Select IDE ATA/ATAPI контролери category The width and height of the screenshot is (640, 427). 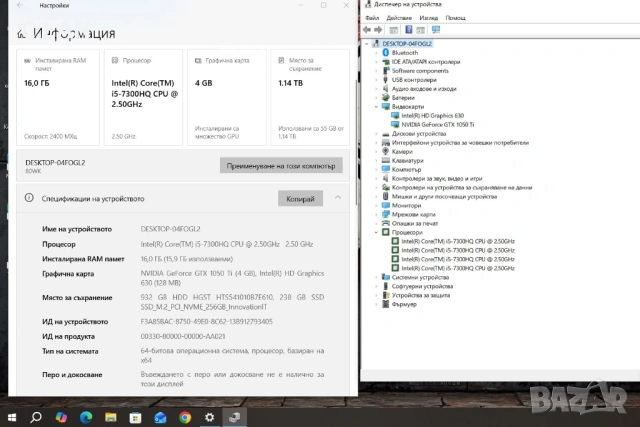[x=426, y=62]
